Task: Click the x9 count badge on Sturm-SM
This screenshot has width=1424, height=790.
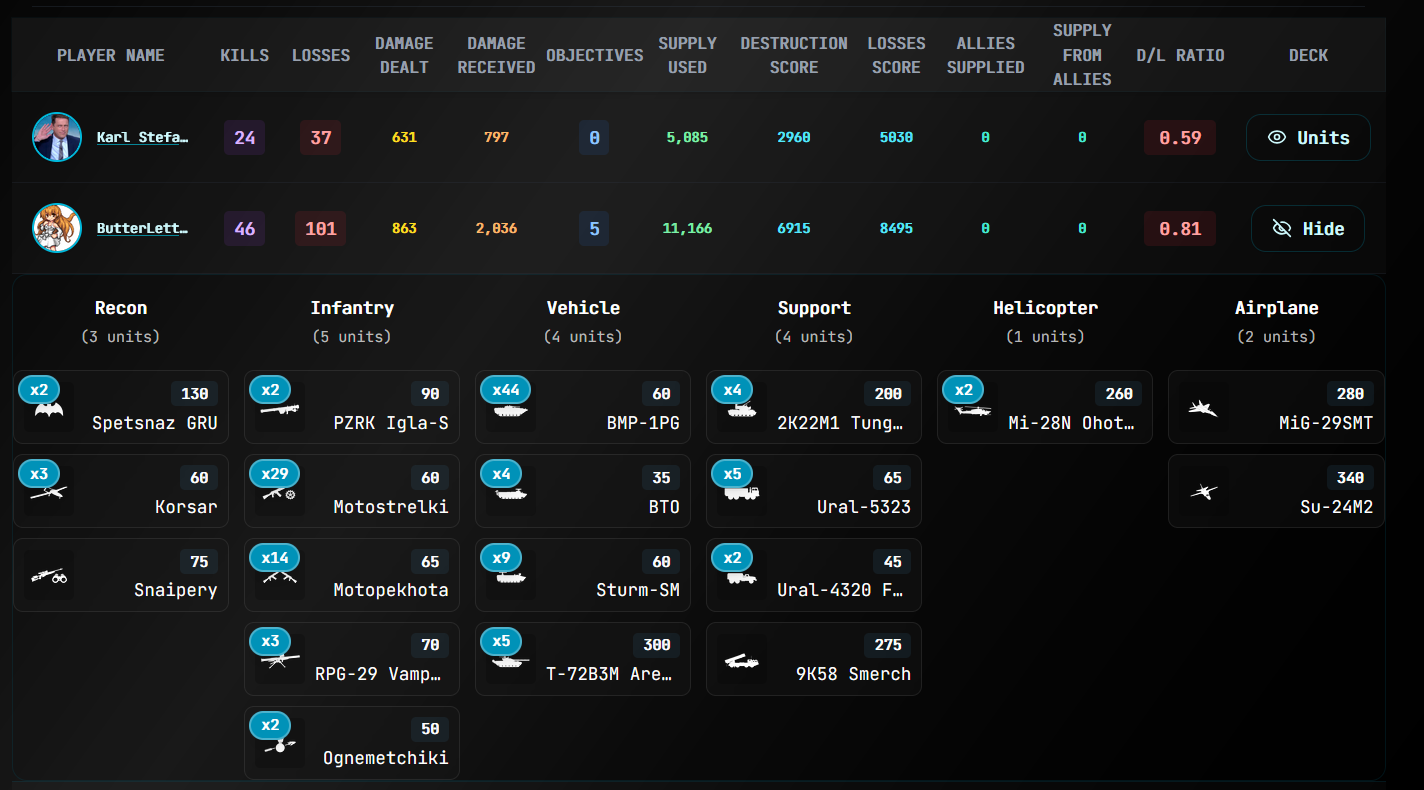Action: click(x=501, y=557)
